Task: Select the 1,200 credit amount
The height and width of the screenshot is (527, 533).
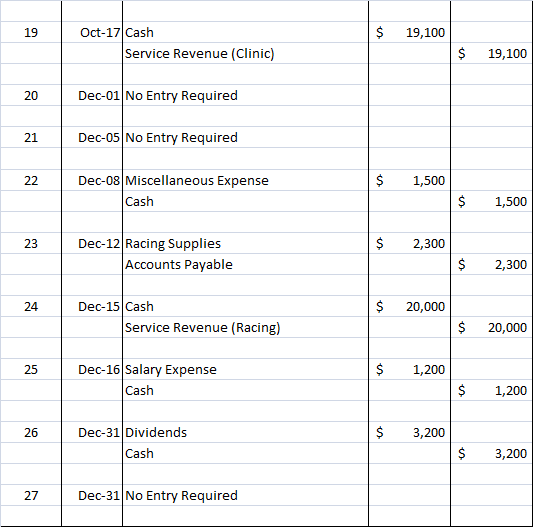Action: (x=492, y=390)
